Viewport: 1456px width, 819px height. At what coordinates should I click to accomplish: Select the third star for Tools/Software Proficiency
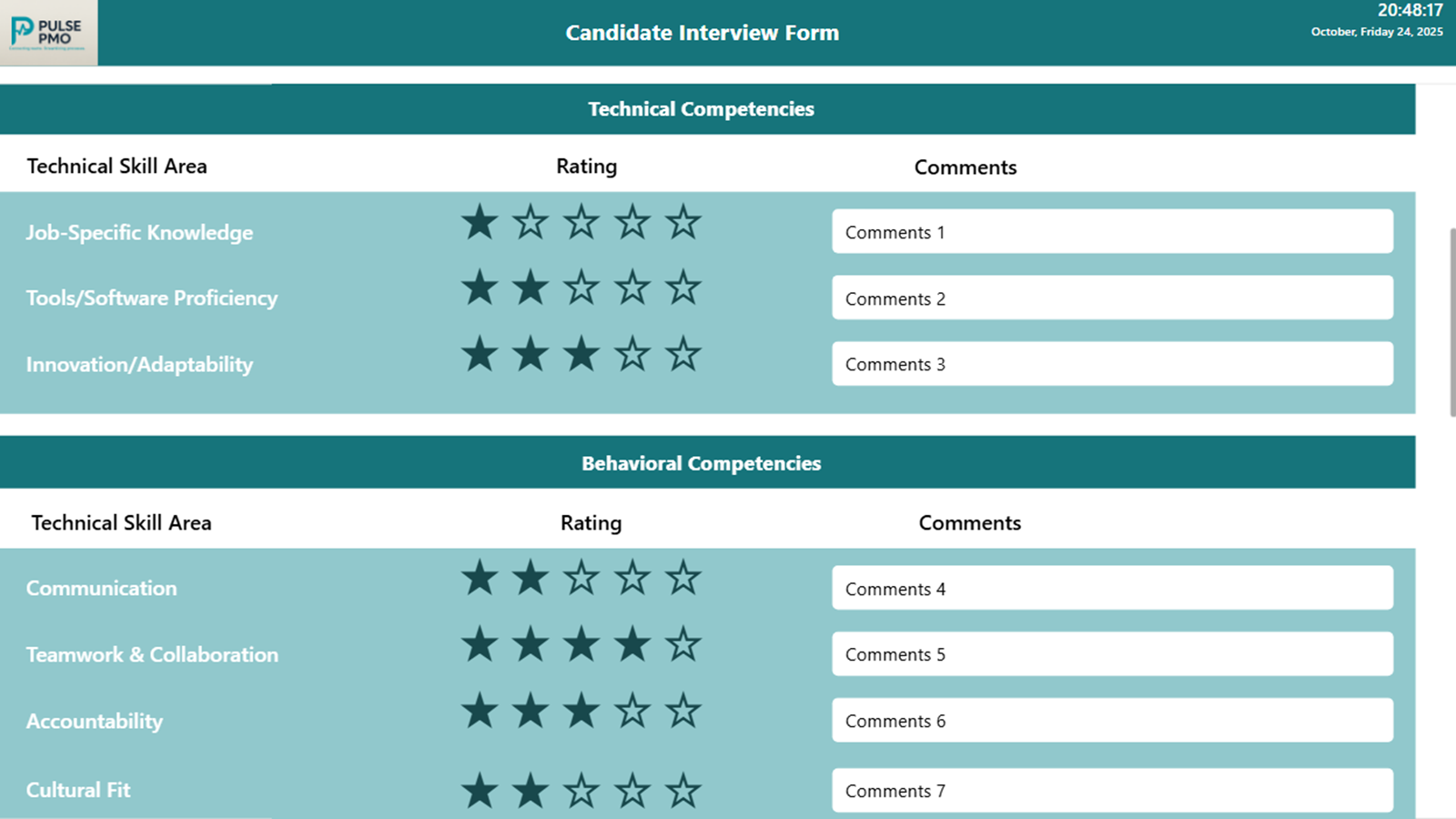[581, 288]
